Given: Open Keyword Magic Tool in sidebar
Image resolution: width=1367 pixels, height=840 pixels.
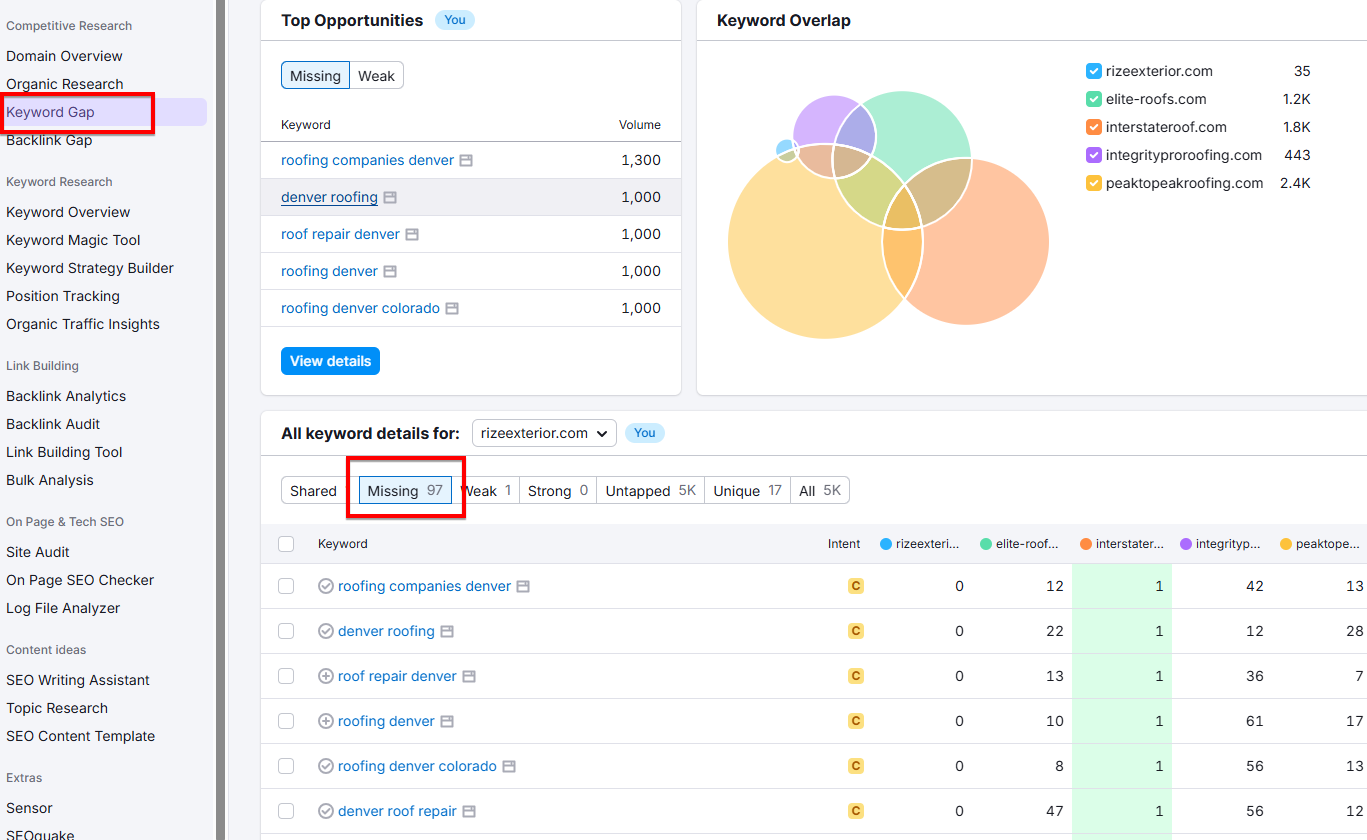Looking at the screenshot, I should point(73,240).
